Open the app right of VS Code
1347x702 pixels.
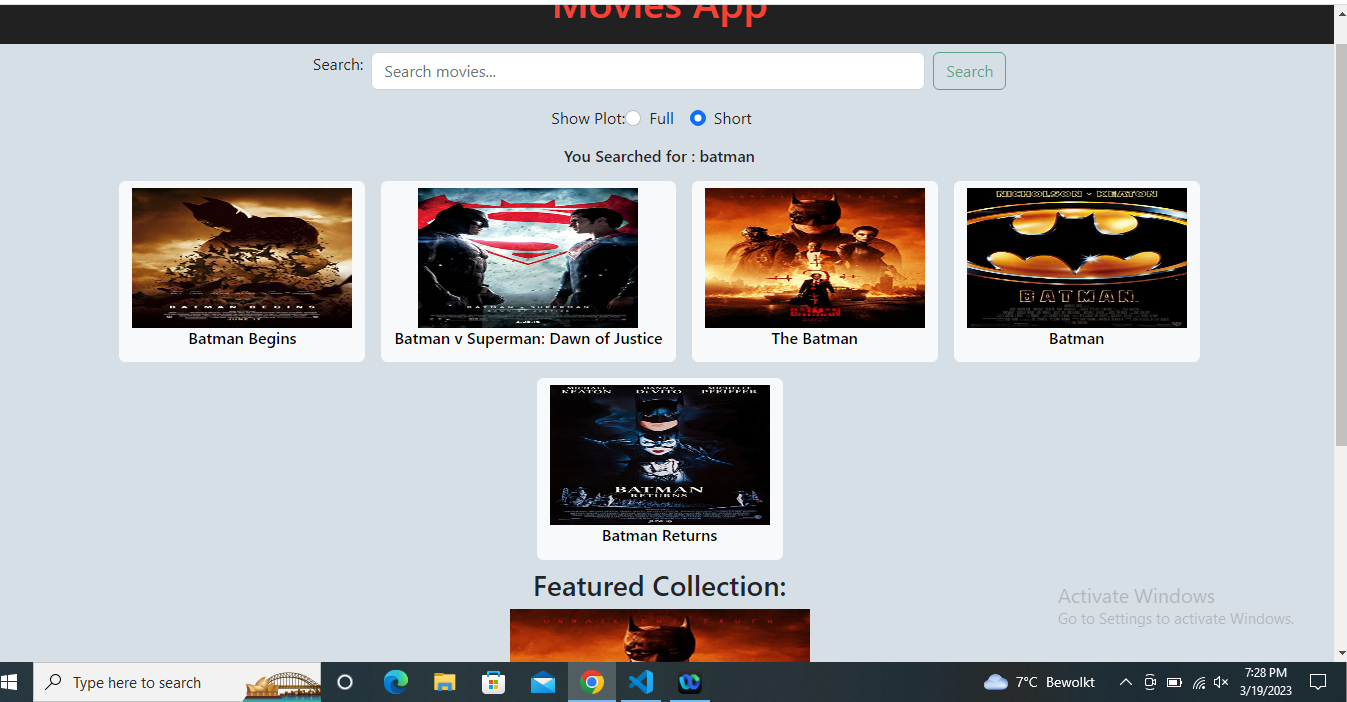[690, 682]
